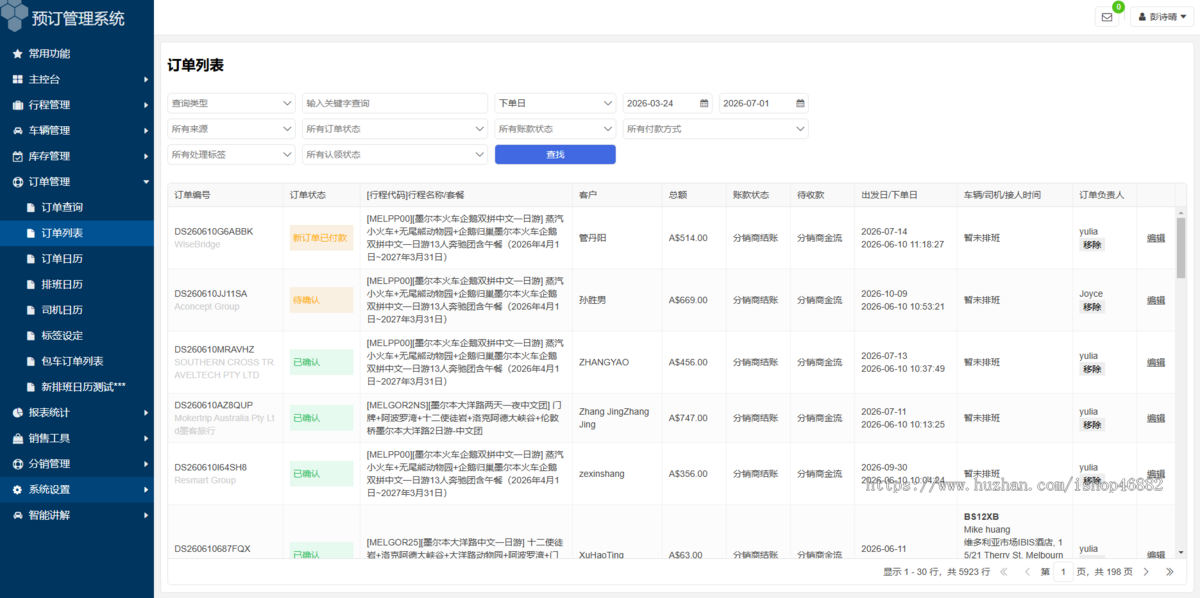Open the 查询类型 dropdown

pos(232,103)
